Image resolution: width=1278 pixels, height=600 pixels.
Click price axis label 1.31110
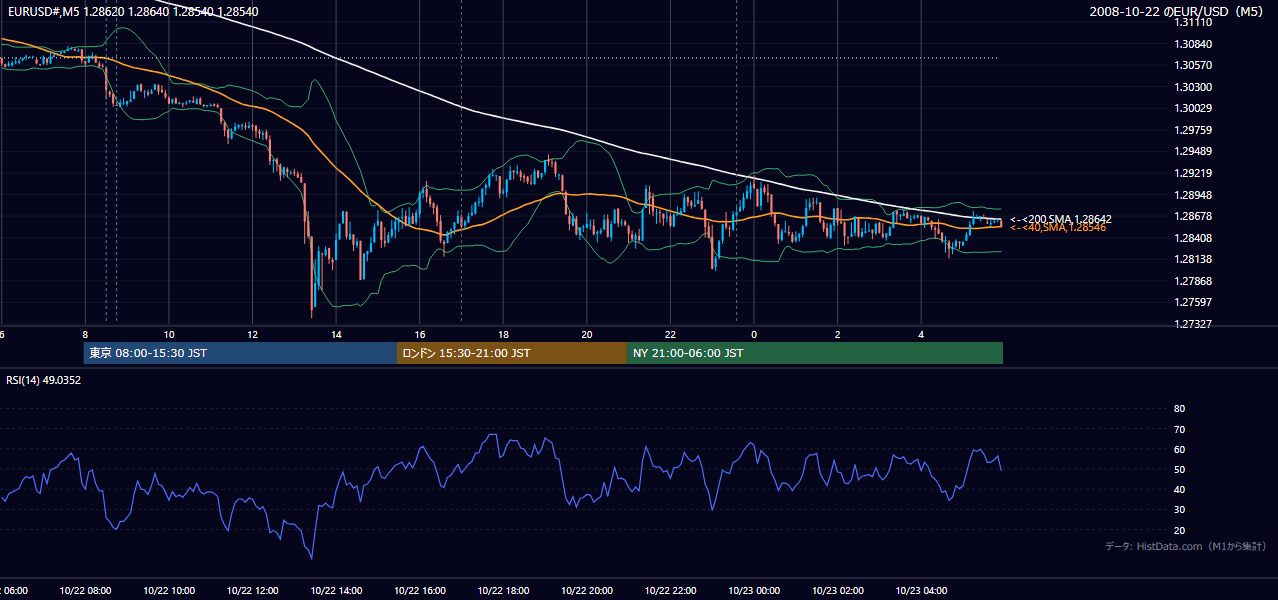1193,22
